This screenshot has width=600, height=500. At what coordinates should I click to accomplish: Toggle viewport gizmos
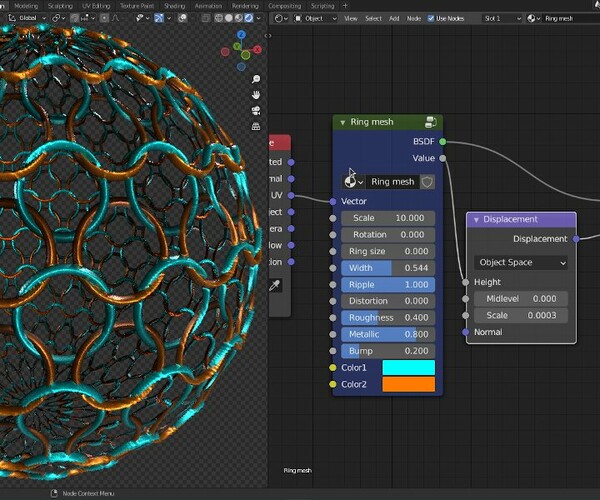(159, 18)
